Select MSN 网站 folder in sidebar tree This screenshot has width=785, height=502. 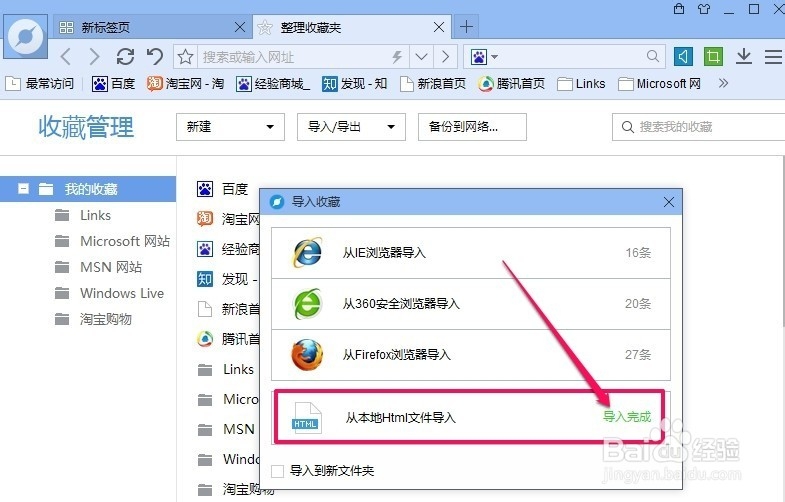point(99,267)
